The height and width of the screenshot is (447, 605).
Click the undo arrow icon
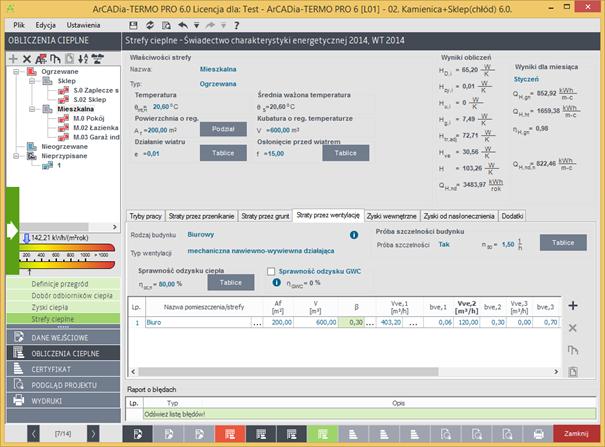pyautogui.click(x=183, y=25)
